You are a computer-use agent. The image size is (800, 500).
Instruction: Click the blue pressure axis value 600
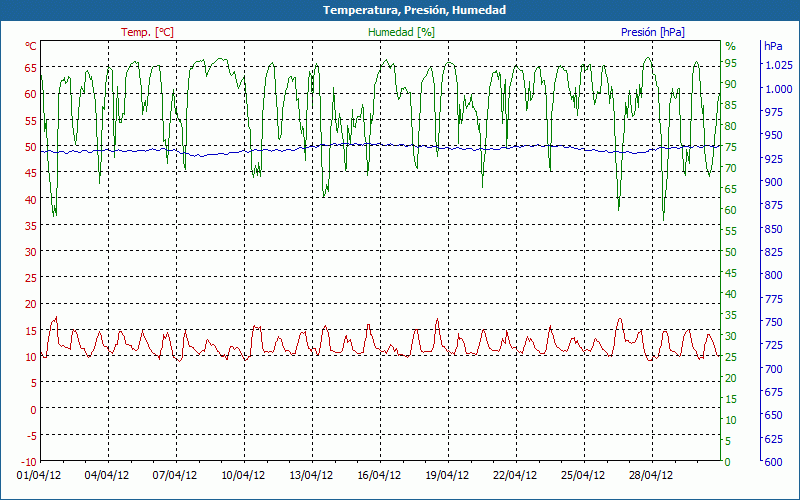pos(773,462)
